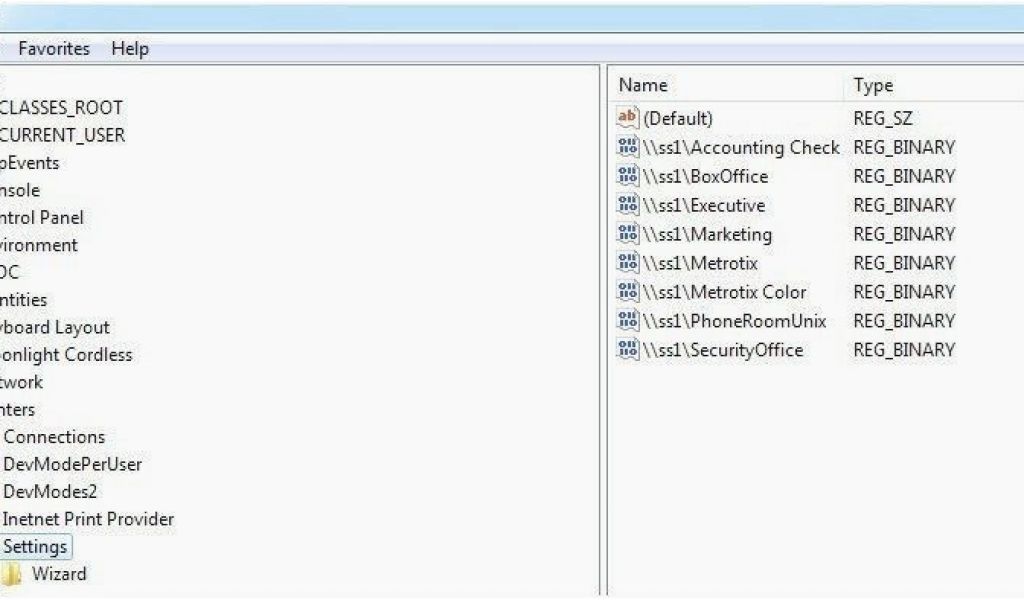Select the \\ss1\Metrotix value name

click(700, 263)
